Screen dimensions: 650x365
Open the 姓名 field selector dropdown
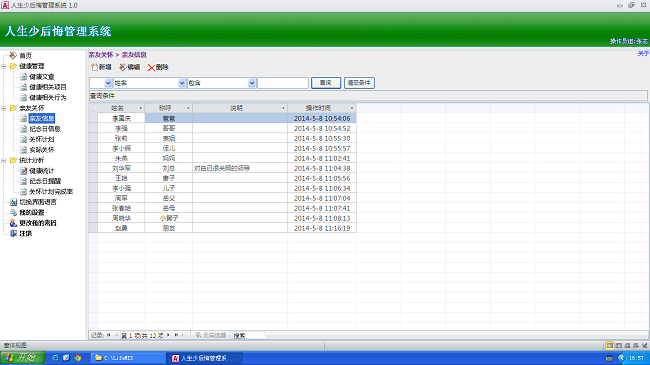click(182, 83)
